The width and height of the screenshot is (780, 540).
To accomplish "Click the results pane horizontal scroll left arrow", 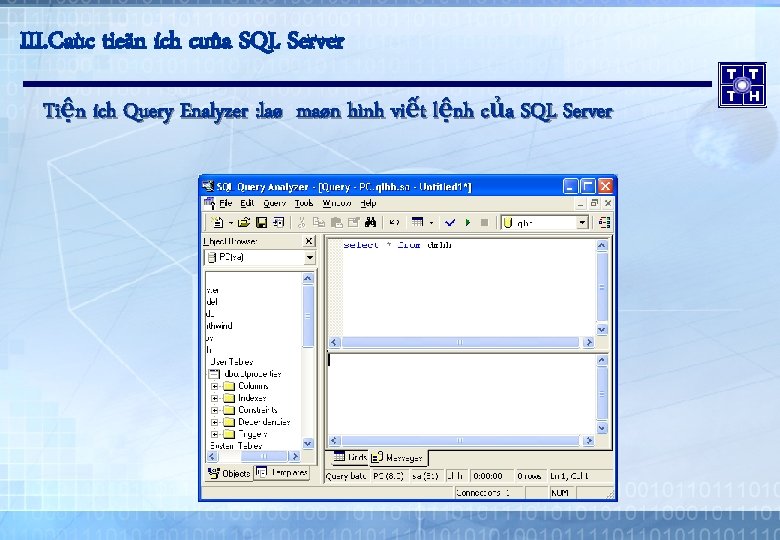I will pos(334,441).
